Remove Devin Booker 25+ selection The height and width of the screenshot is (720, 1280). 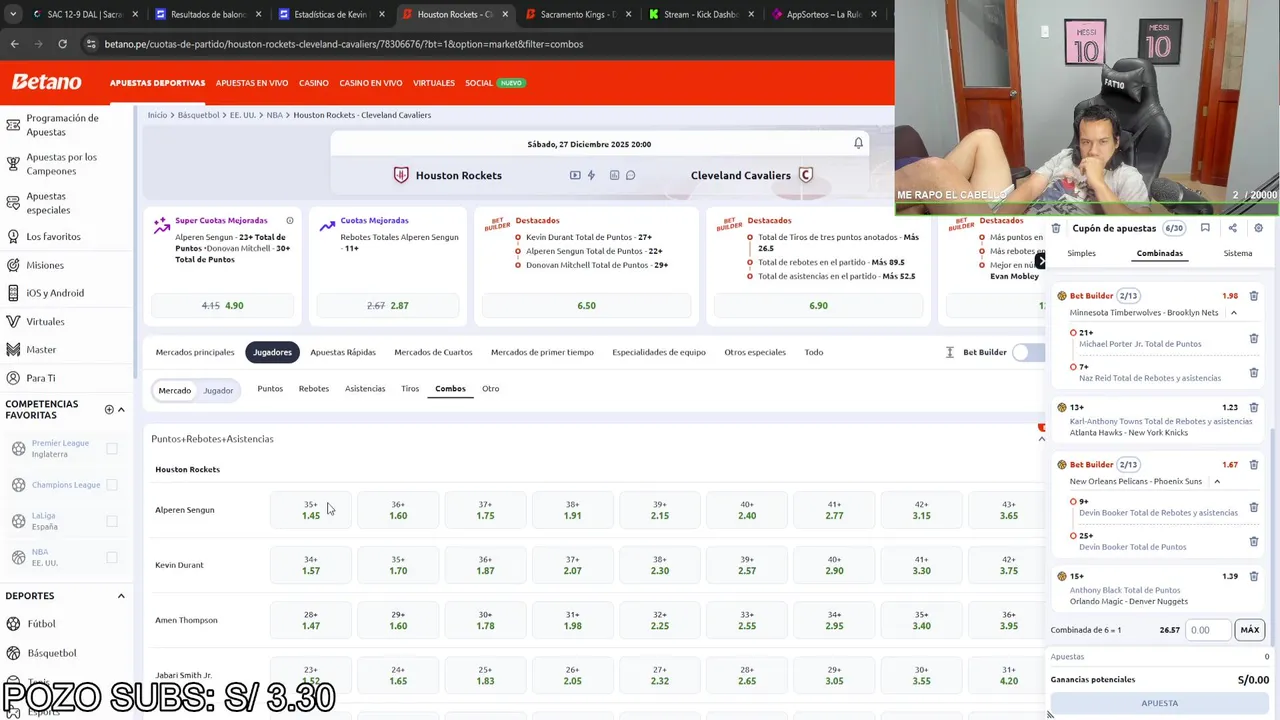point(1253,541)
